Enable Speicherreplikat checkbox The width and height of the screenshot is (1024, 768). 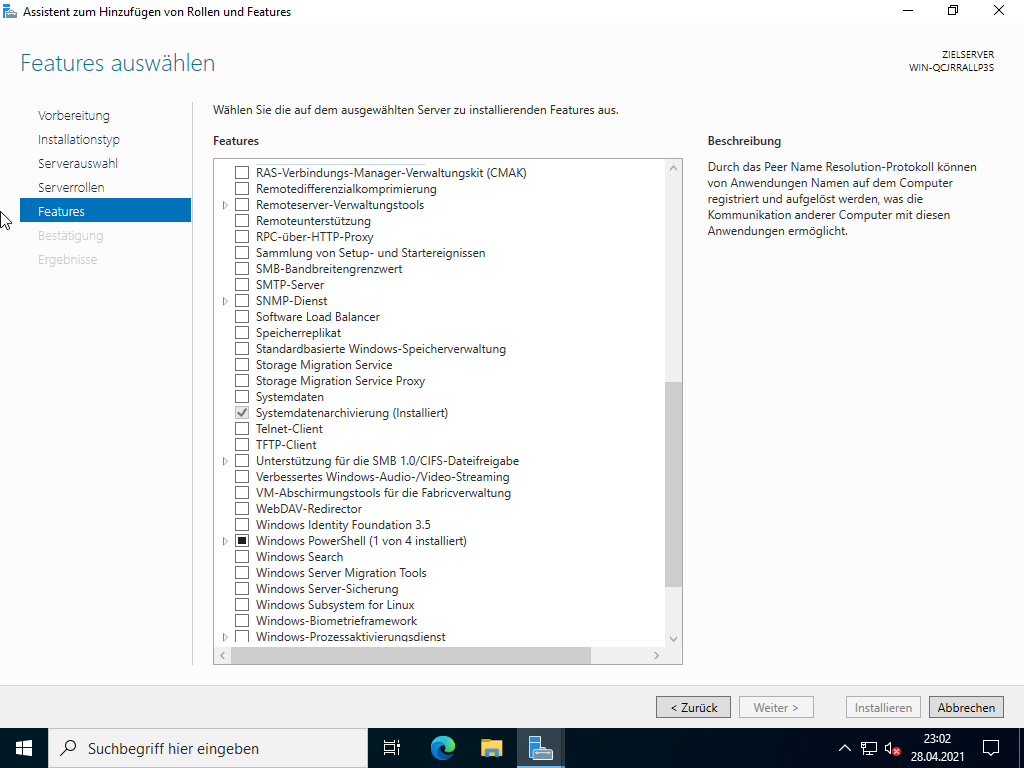point(242,333)
